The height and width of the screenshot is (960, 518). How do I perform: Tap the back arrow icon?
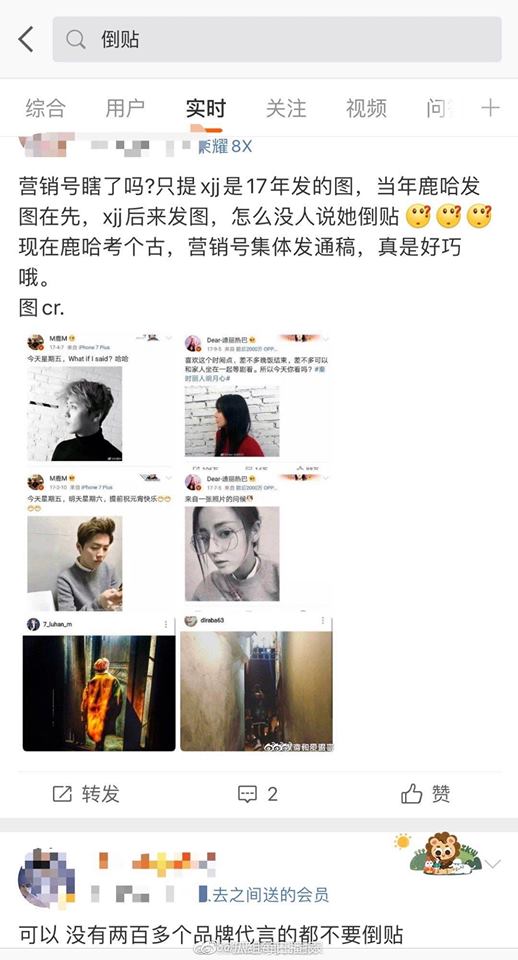pyautogui.click(x=26, y=39)
